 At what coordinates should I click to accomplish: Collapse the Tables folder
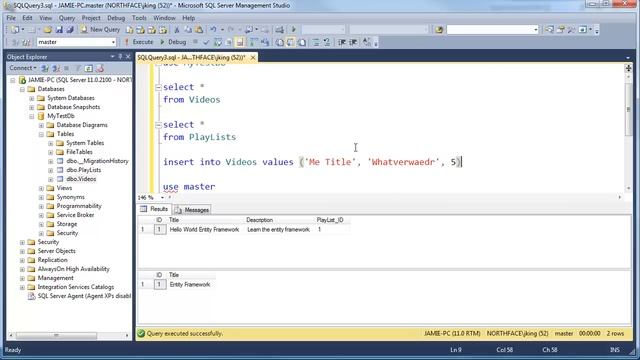(41, 134)
